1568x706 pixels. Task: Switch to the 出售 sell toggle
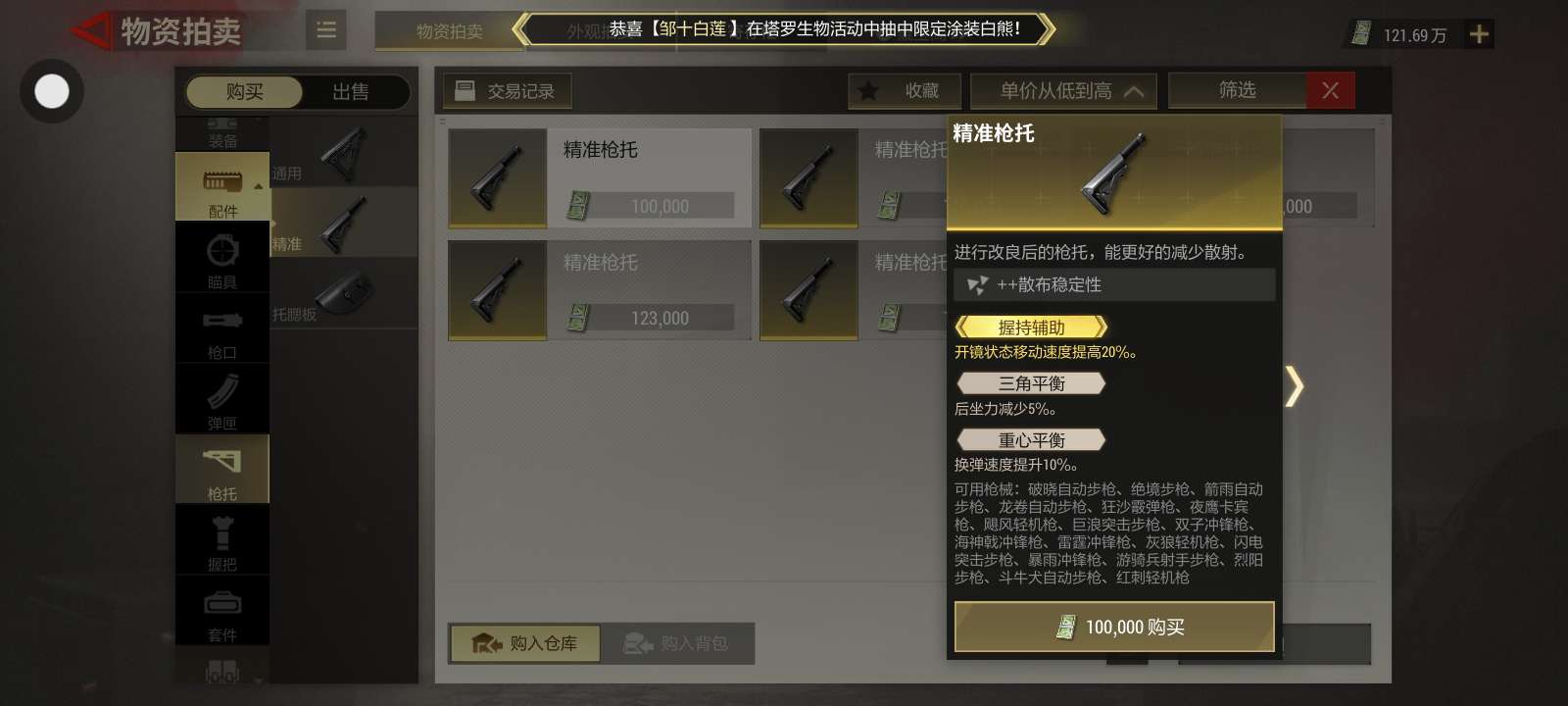coord(351,92)
